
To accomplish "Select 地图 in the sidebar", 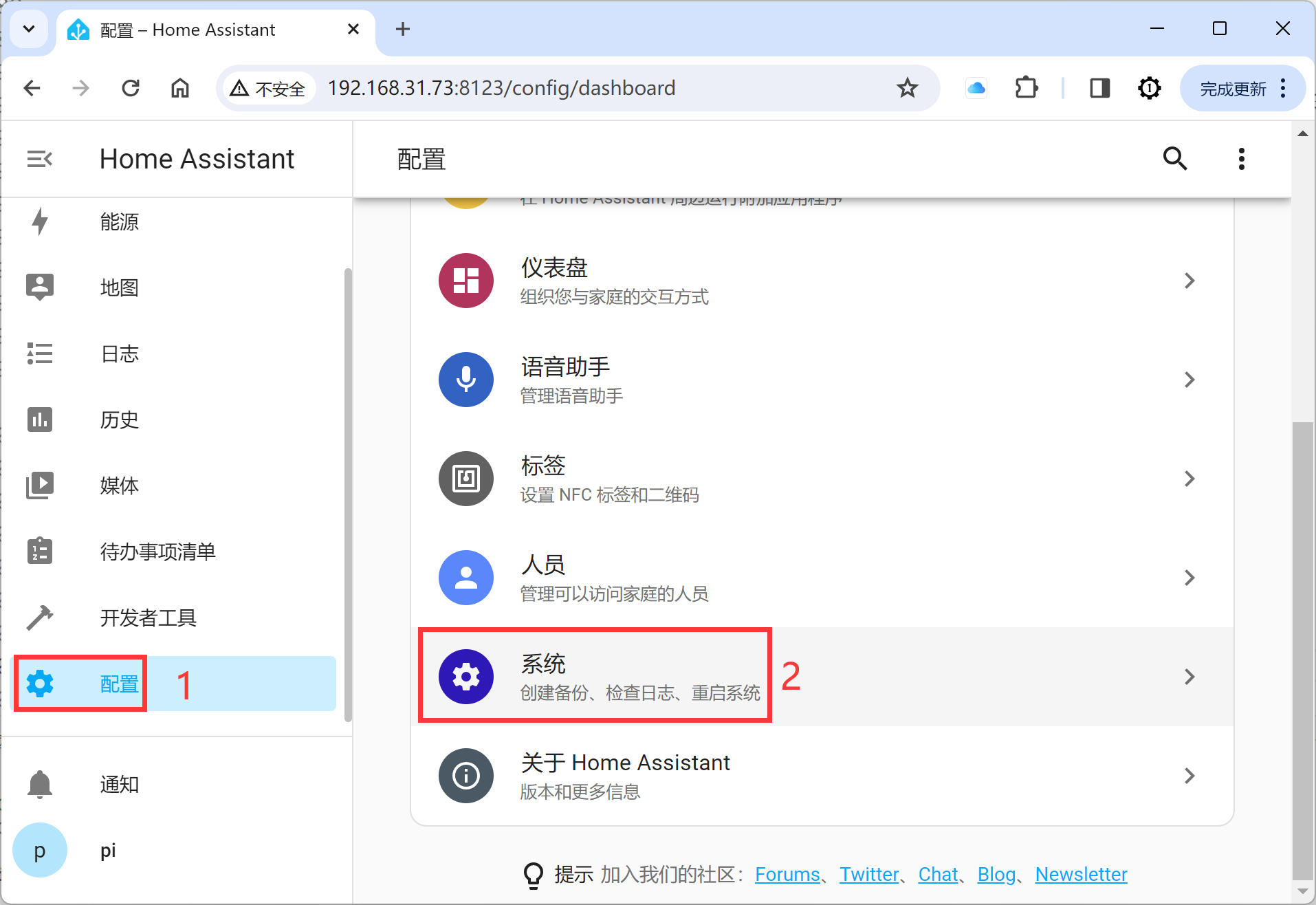I will [x=175, y=287].
